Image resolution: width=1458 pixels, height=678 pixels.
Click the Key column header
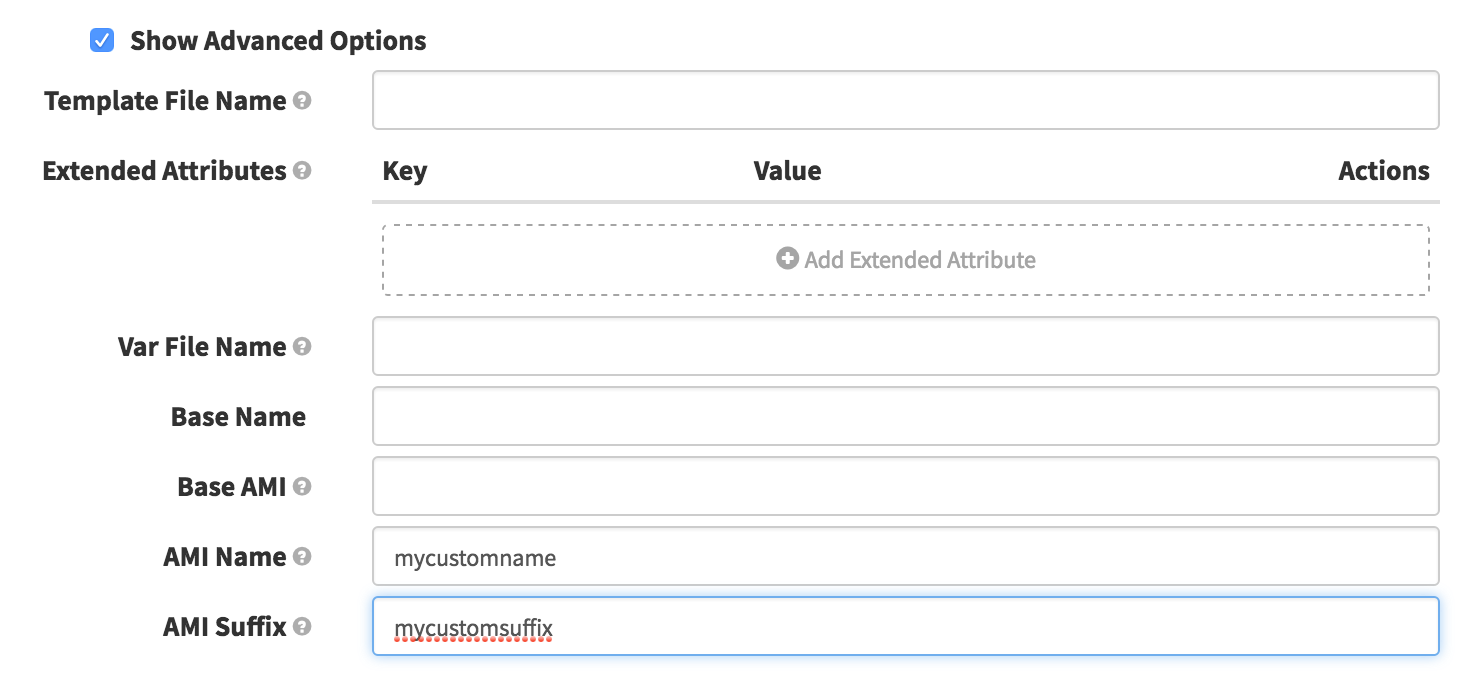click(x=405, y=171)
